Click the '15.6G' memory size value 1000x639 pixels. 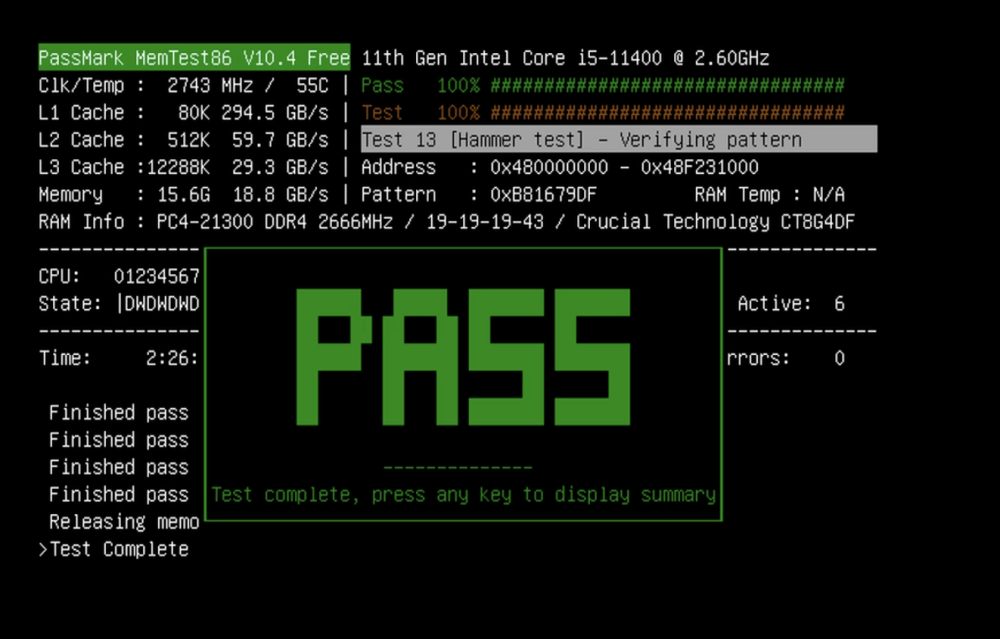point(183,195)
